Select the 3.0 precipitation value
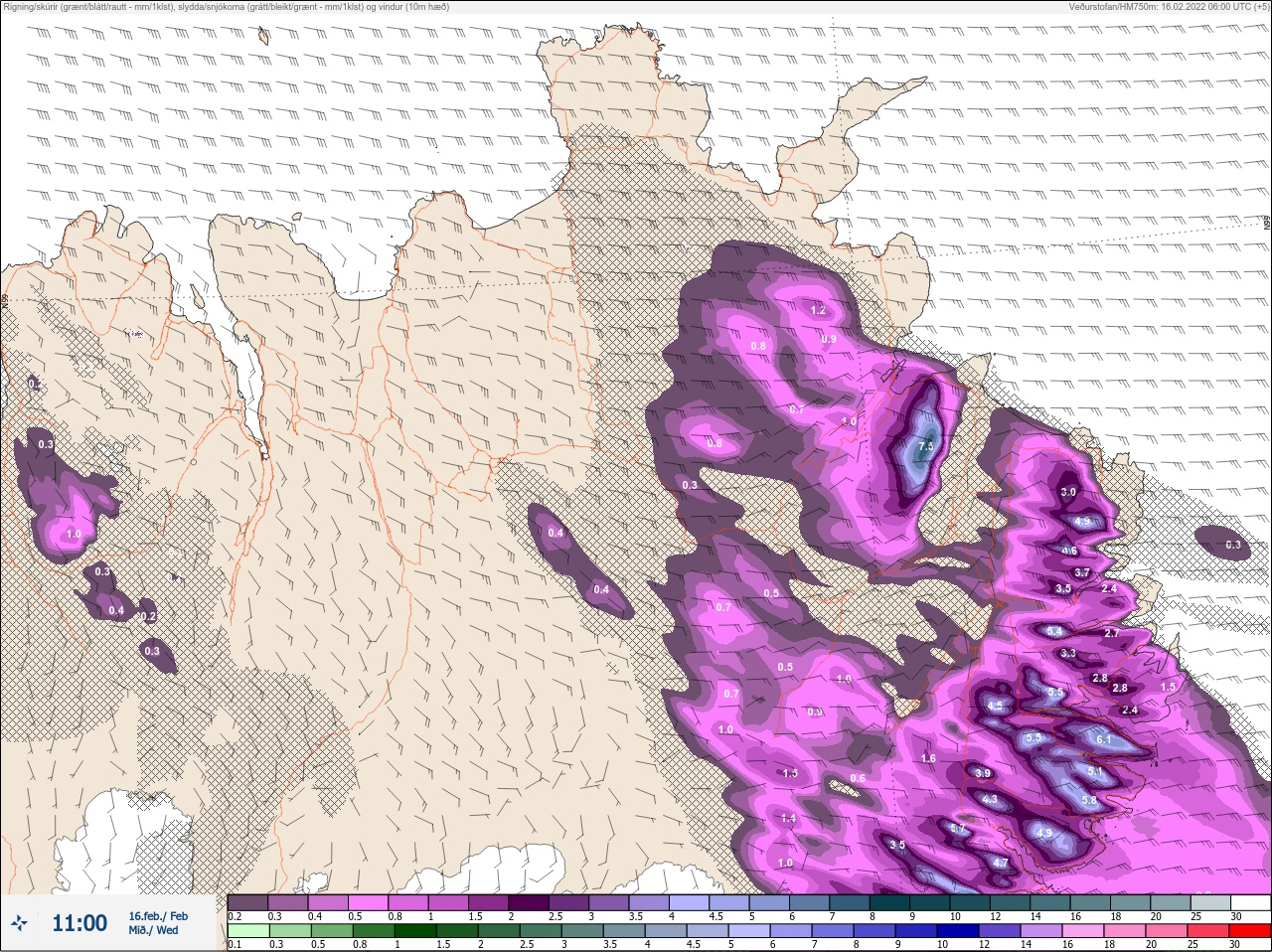 coord(1068,492)
